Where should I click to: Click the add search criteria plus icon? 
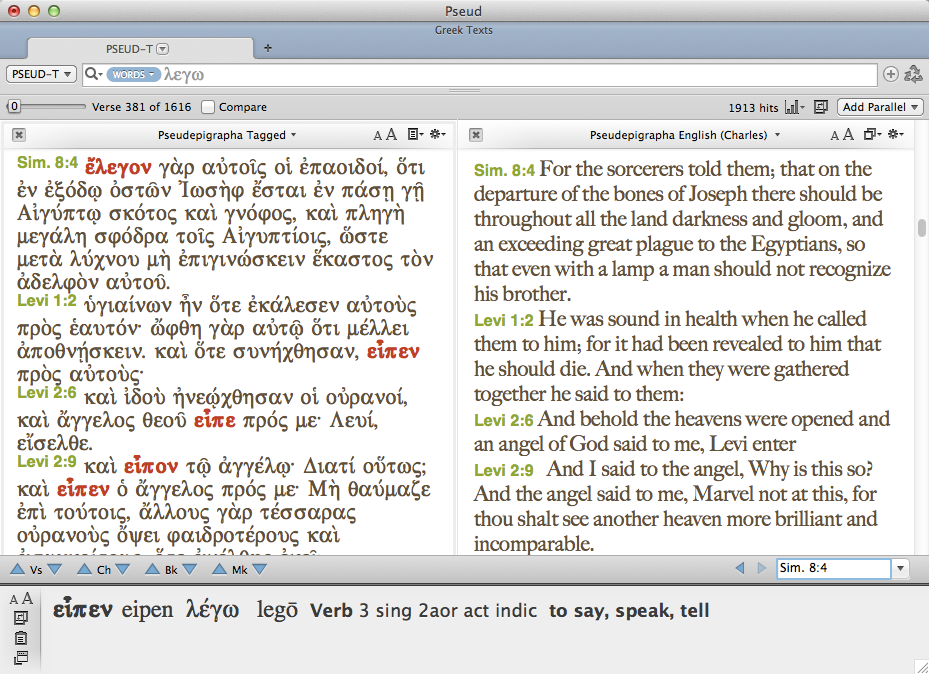pos(890,74)
